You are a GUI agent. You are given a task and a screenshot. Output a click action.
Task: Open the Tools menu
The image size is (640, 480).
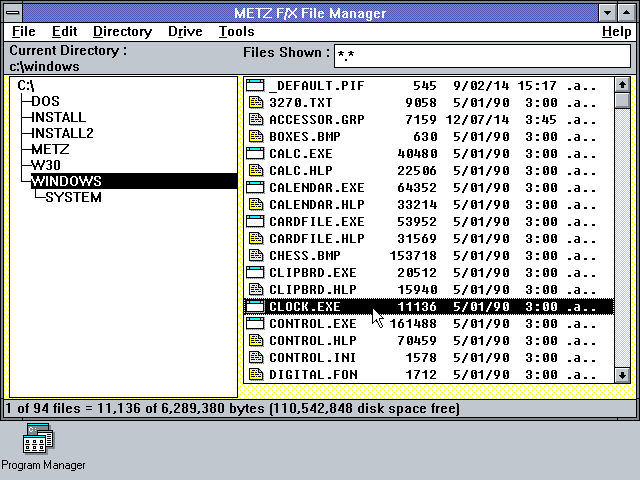pyautogui.click(x=236, y=31)
